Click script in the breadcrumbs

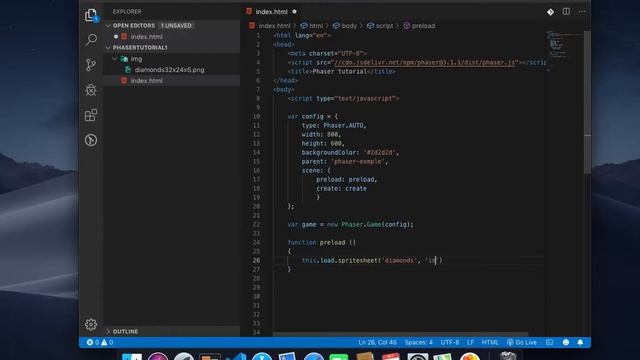pyautogui.click(x=384, y=26)
